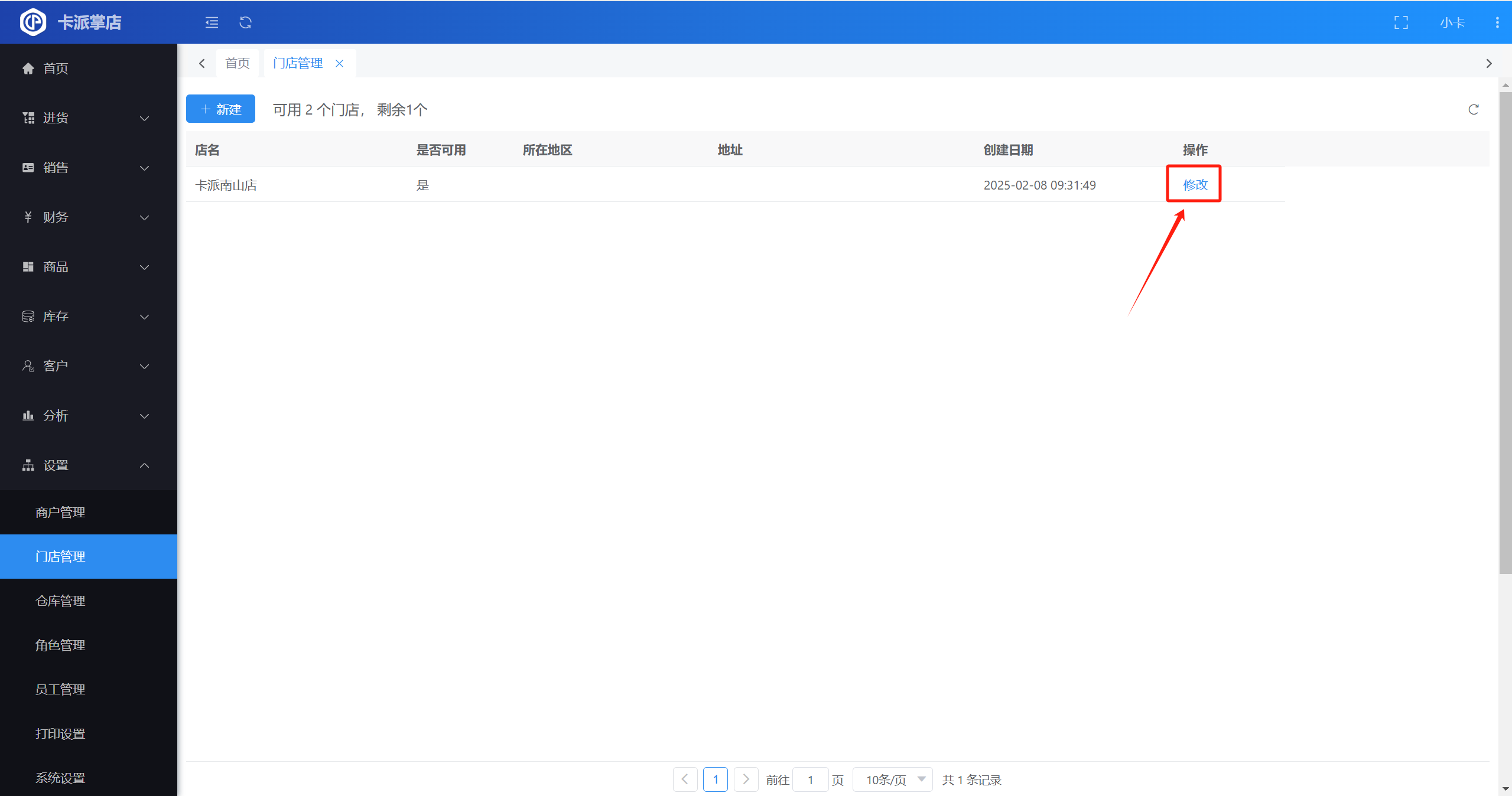Expand the 库存 sidebar menu
Viewport: 1512px width, 796px height.
(x=89, y=317)
